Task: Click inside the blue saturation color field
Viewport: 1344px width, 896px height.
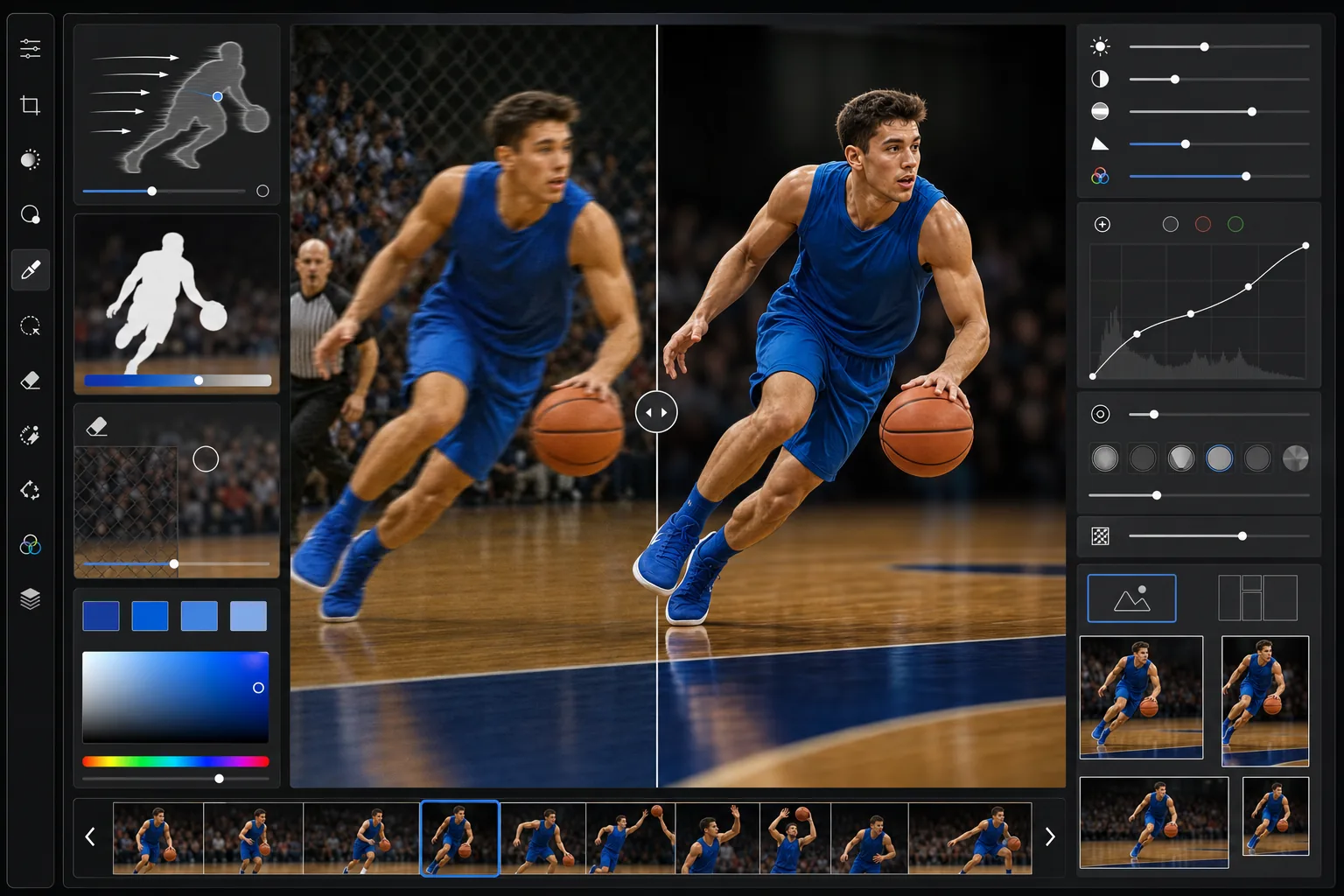Action: pos(175,697)
